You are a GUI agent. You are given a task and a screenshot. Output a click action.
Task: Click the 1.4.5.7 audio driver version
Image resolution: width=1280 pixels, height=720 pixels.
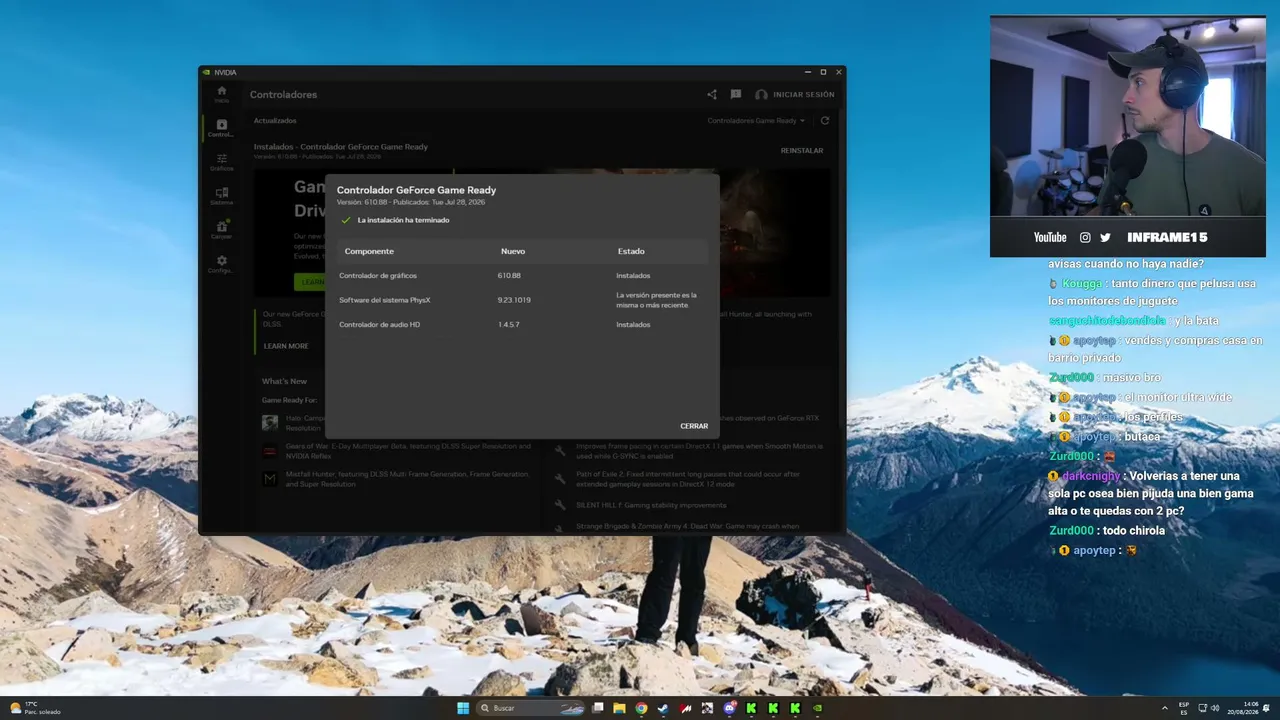[x=509, y=325]
